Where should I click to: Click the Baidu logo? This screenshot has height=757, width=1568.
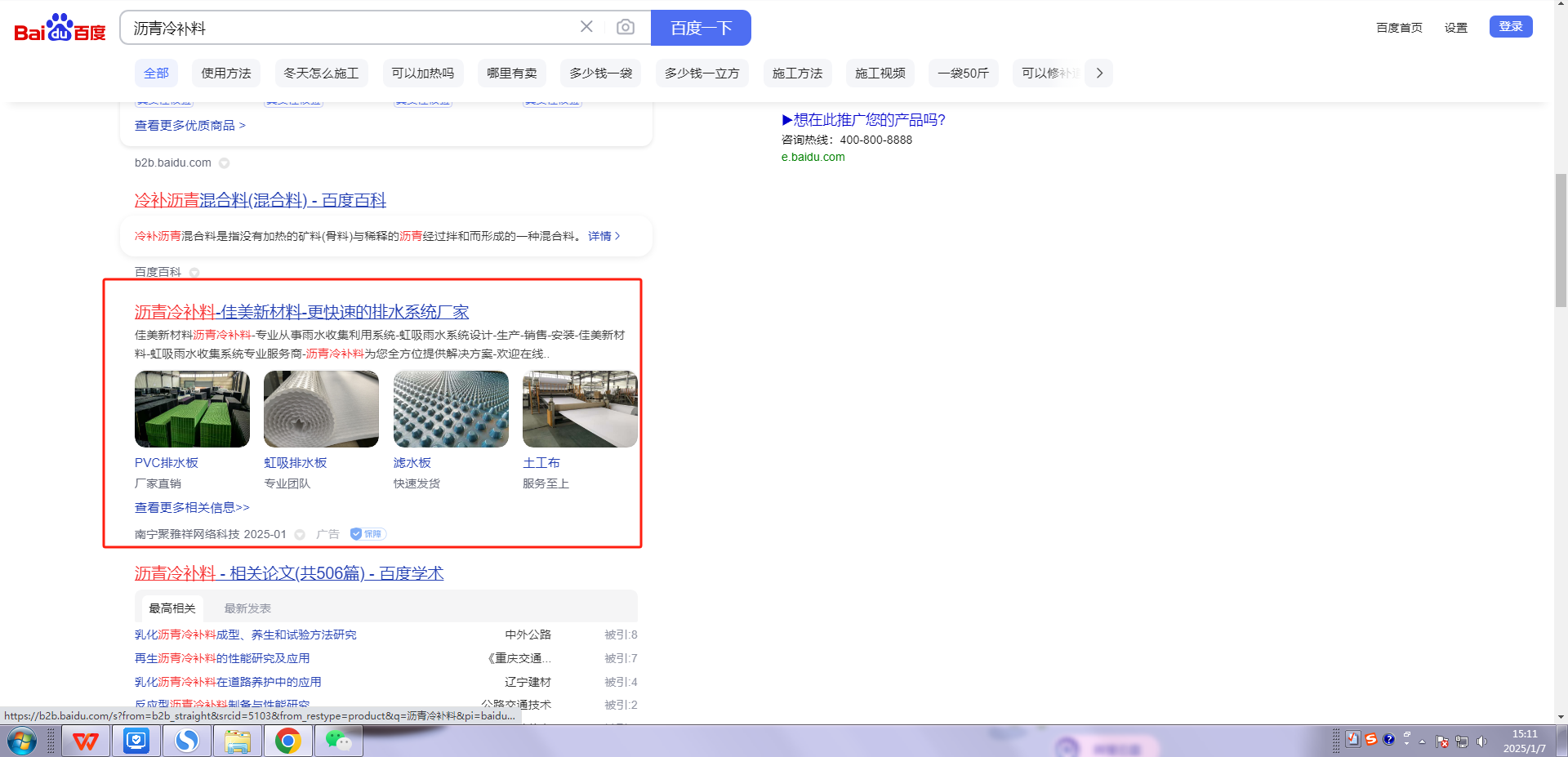coord(60,28)
